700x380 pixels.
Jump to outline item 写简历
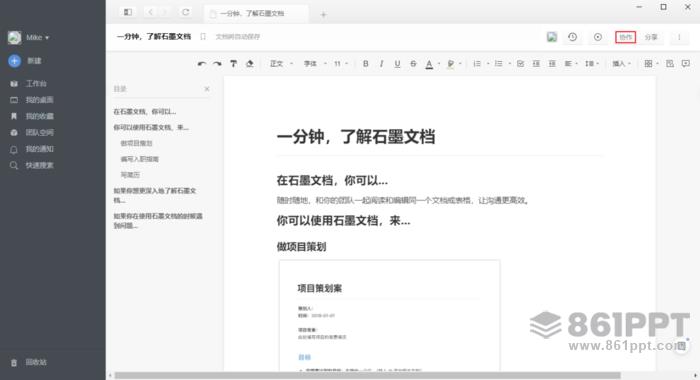coord(130,175)
